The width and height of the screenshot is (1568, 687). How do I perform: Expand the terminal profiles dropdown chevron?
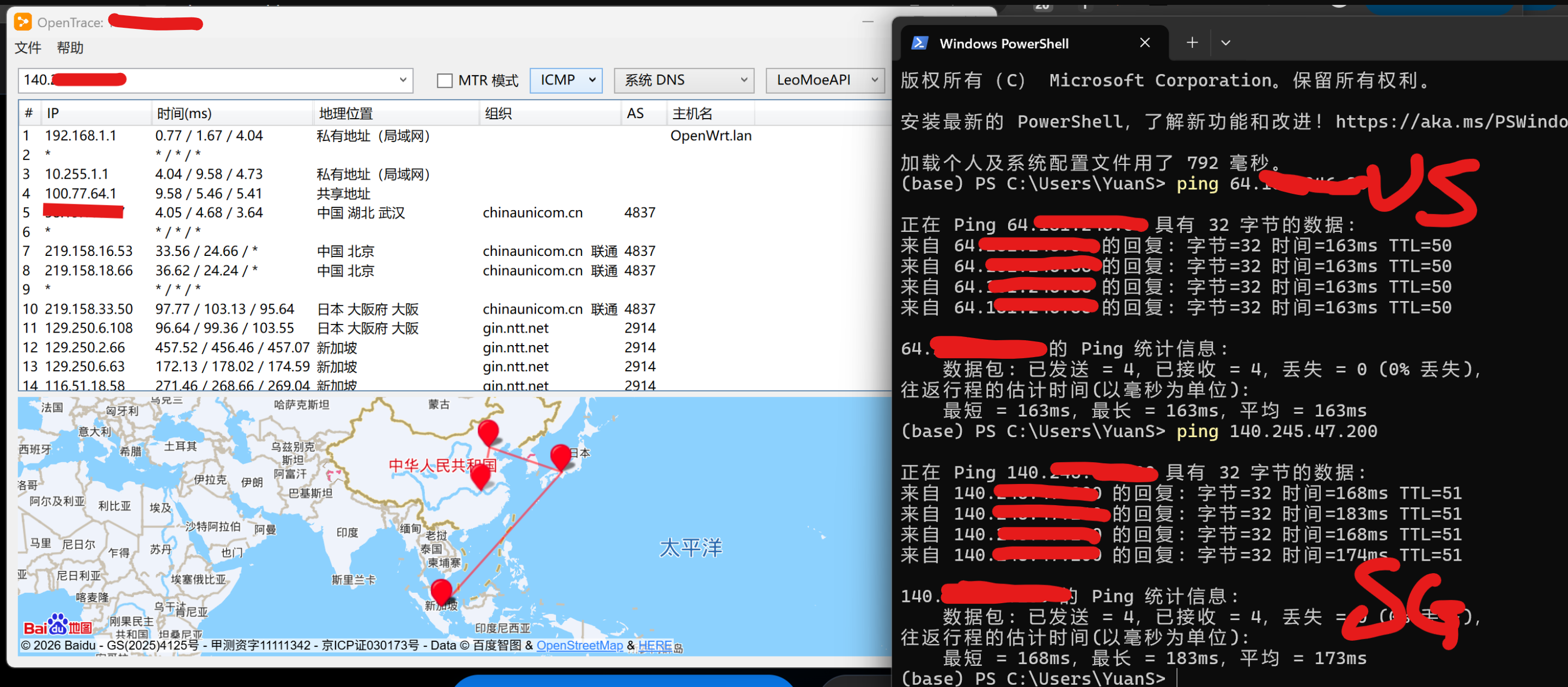(x=1225, y=42)
